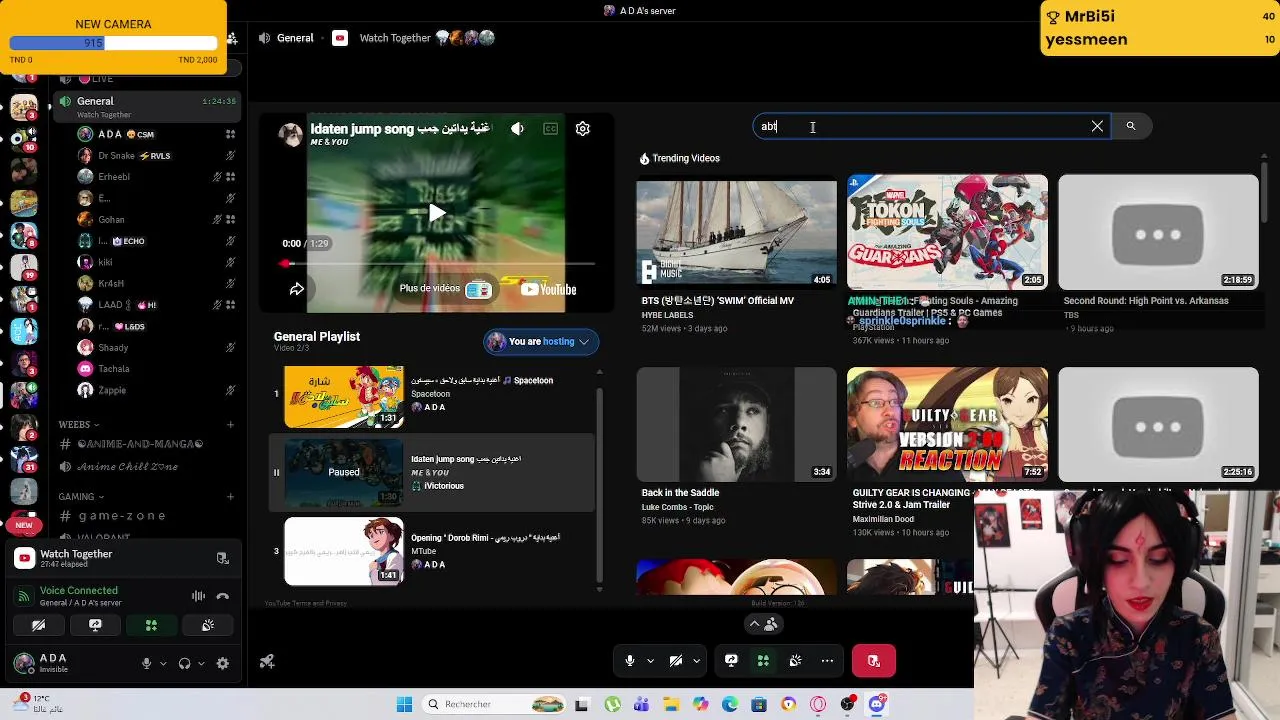This screenshot has width=1280, height=720.
Task: Open Windows Start menu
Action: [x=404, y=705]
